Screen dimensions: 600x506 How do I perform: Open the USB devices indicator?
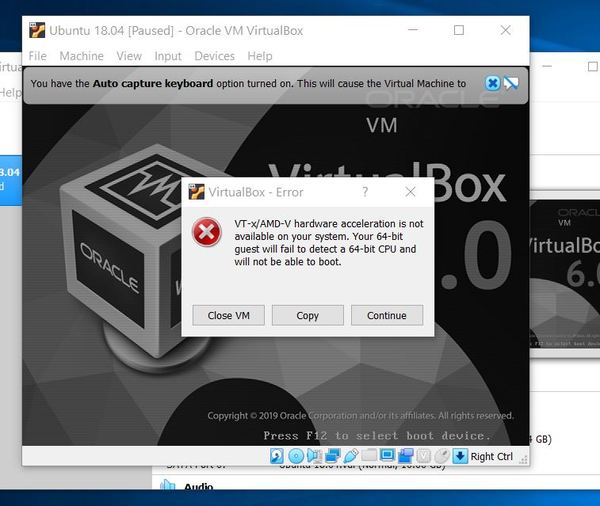[351, 456]
